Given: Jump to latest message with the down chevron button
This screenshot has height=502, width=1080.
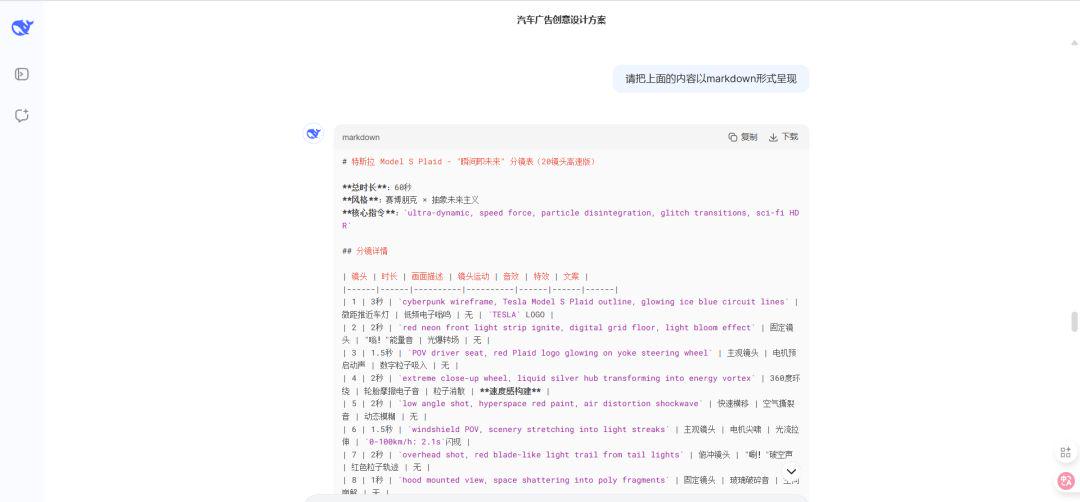Looking at the screenshot, I should click(791, 472).
